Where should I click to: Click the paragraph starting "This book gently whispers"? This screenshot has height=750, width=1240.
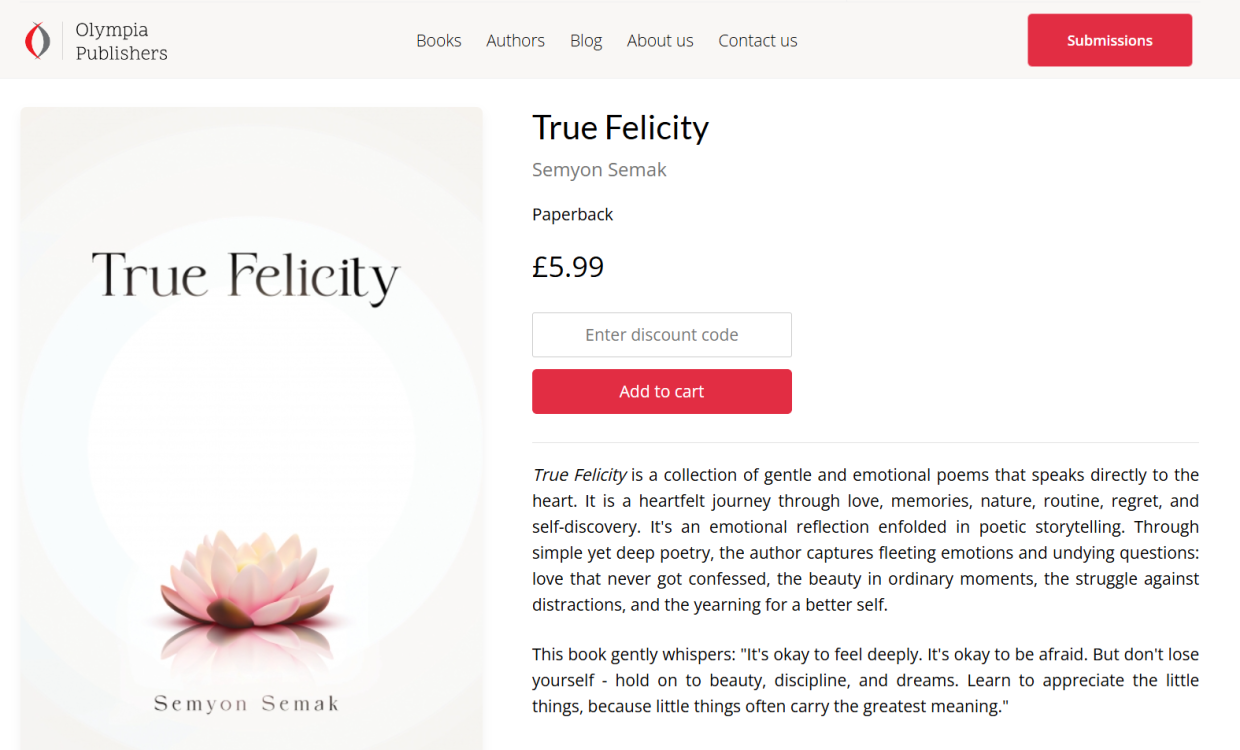[x=865, y=680]
